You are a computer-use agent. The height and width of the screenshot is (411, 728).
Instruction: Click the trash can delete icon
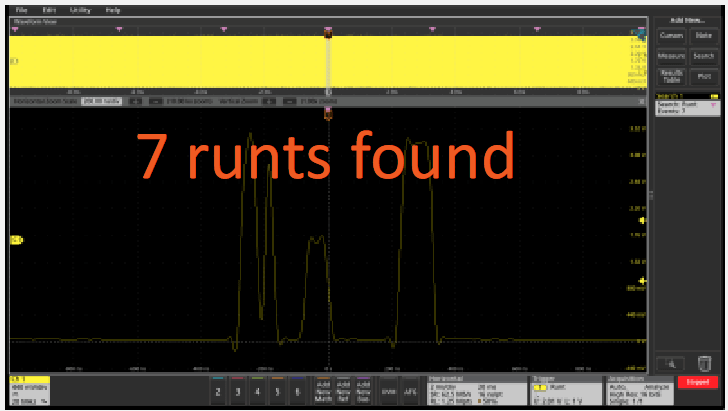[x=704, y=364]
